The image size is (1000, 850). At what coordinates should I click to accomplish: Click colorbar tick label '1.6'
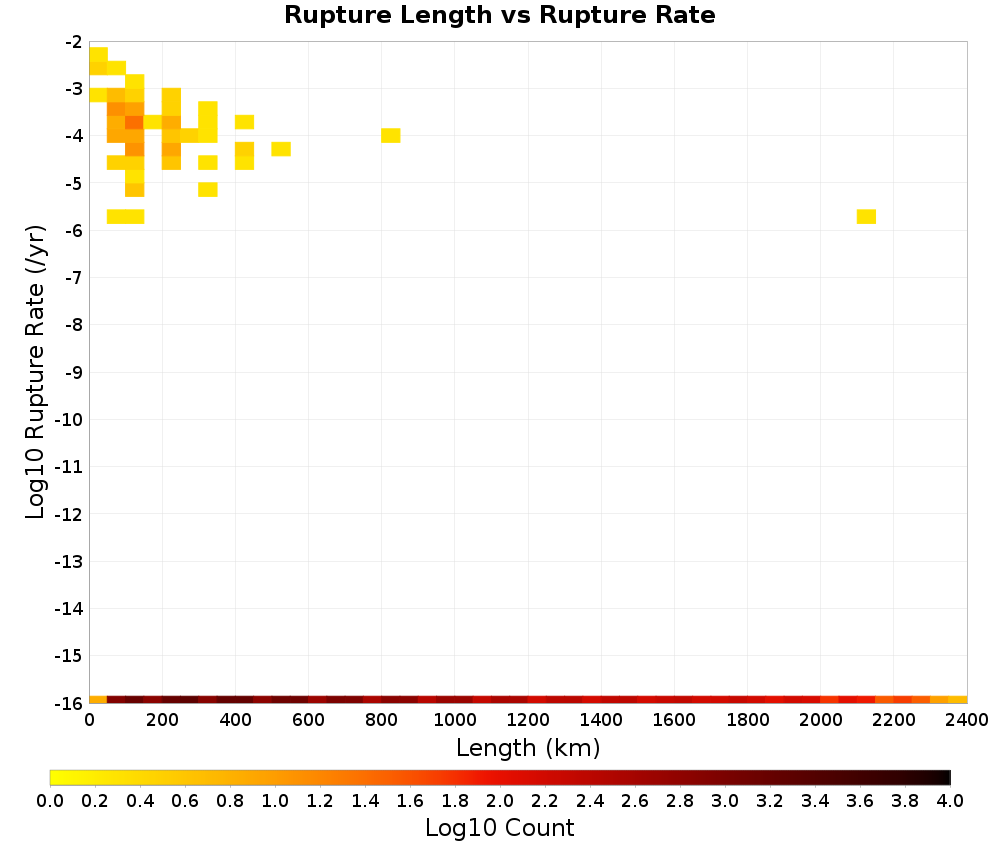pyautogui.click(x=410, y=800)
